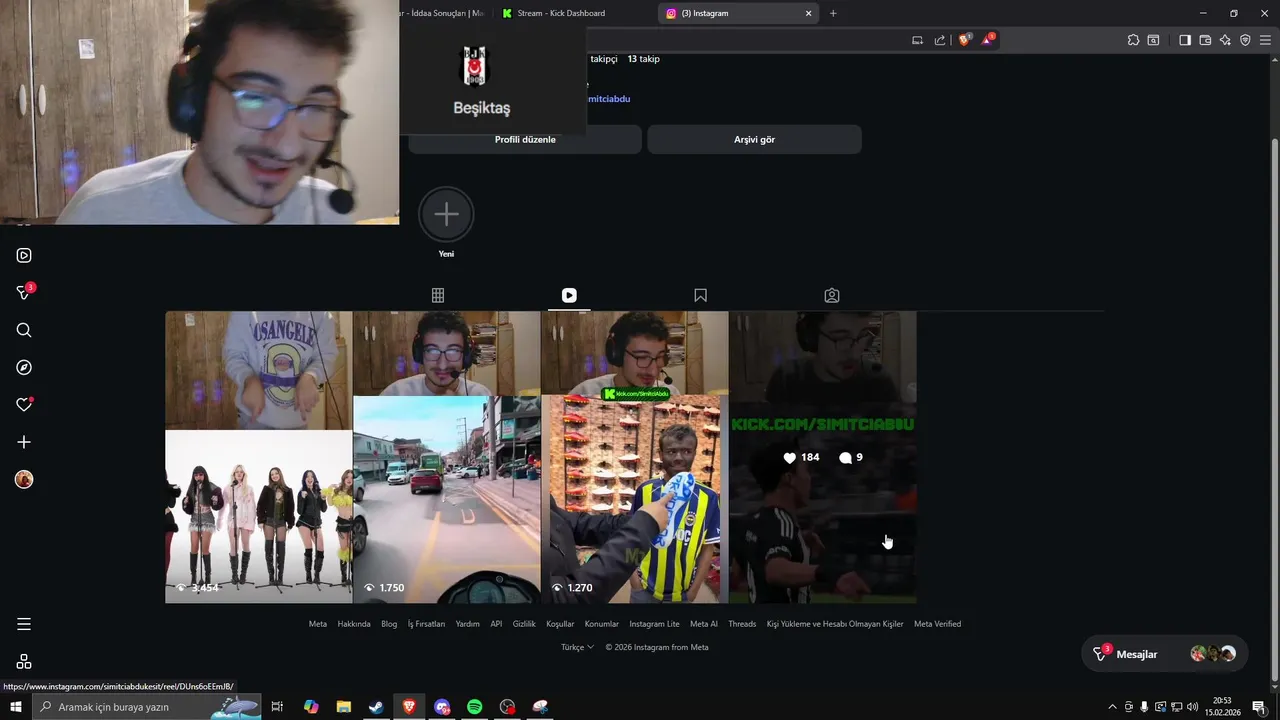This screenshot has width=1280, height=720.
Task: Open the Threads footer link
Action: tap(742, 624)
